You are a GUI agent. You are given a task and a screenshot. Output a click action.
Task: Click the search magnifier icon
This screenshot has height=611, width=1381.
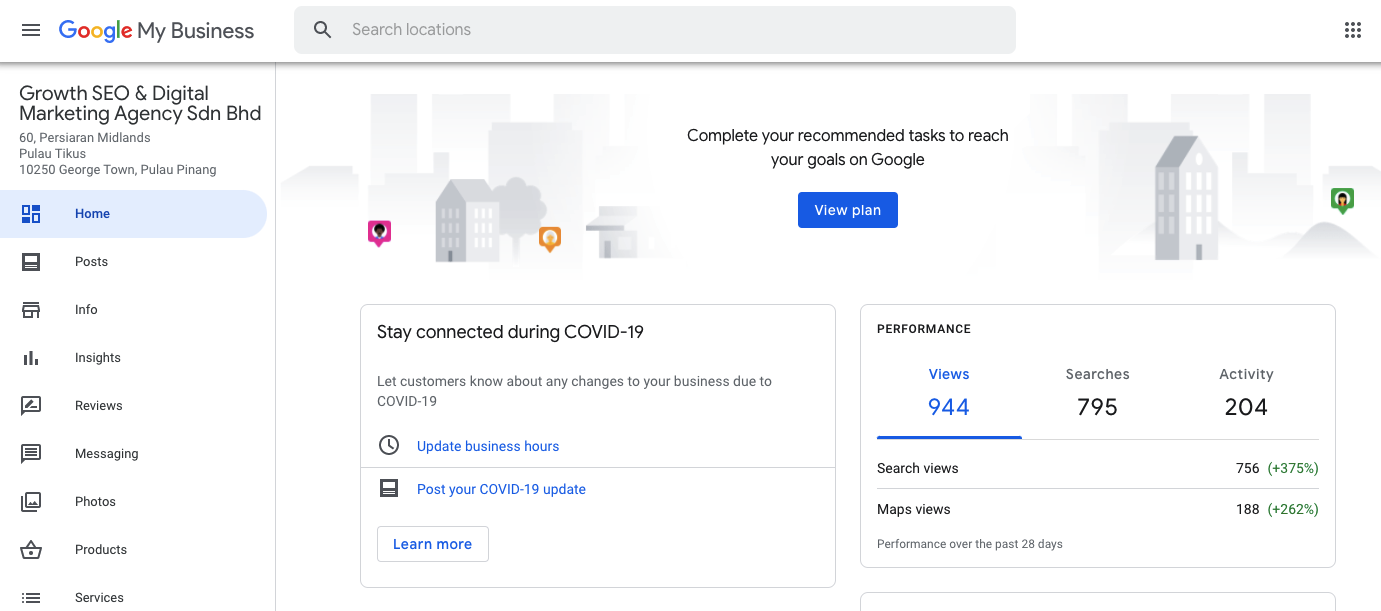(x=322, y=30)
